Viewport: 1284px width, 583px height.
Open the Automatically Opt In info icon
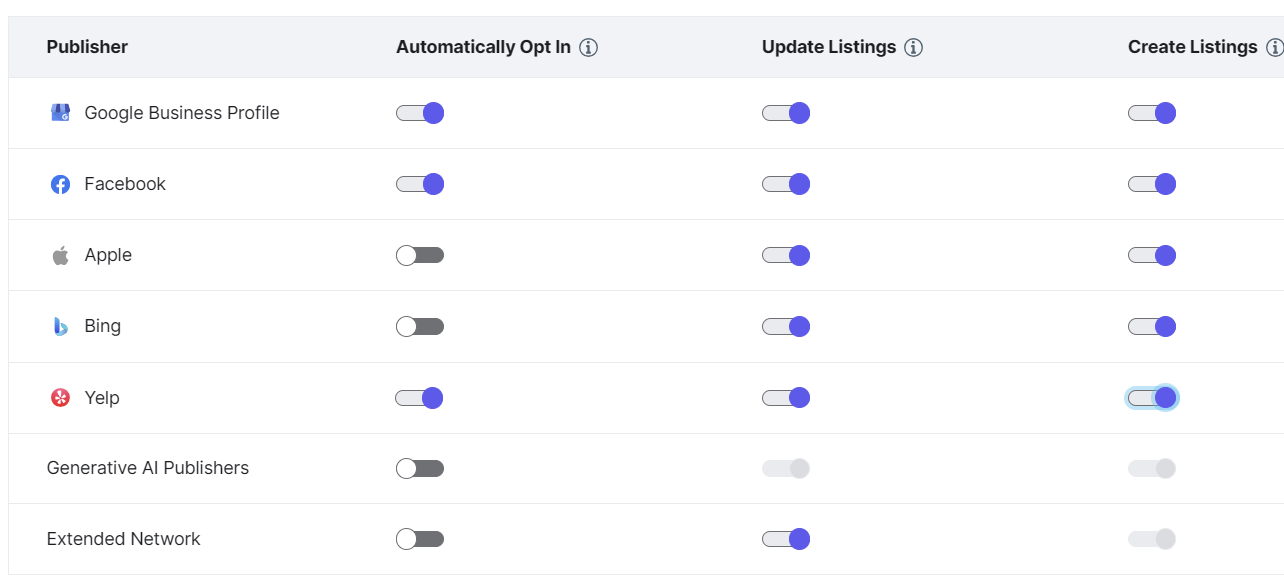(590, 47)
